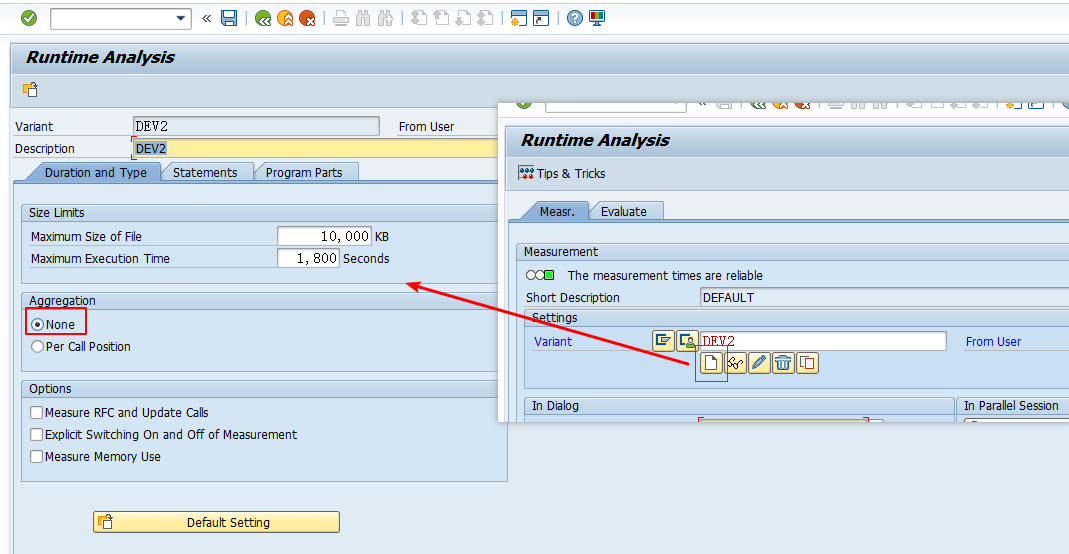Click the Default Setting button

(216, 522)
